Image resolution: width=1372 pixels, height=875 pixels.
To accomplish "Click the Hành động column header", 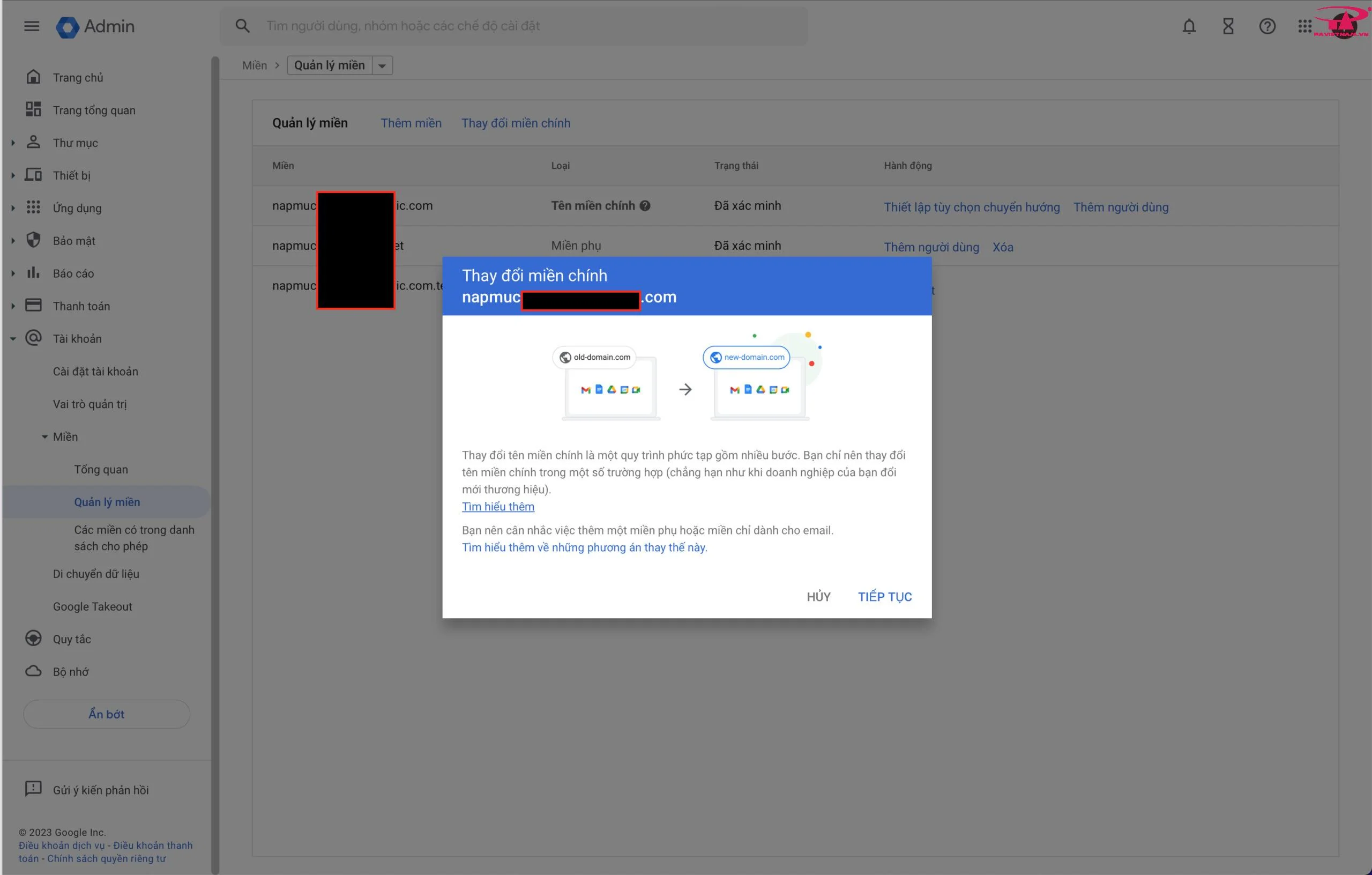I will [x=908, y=165].
